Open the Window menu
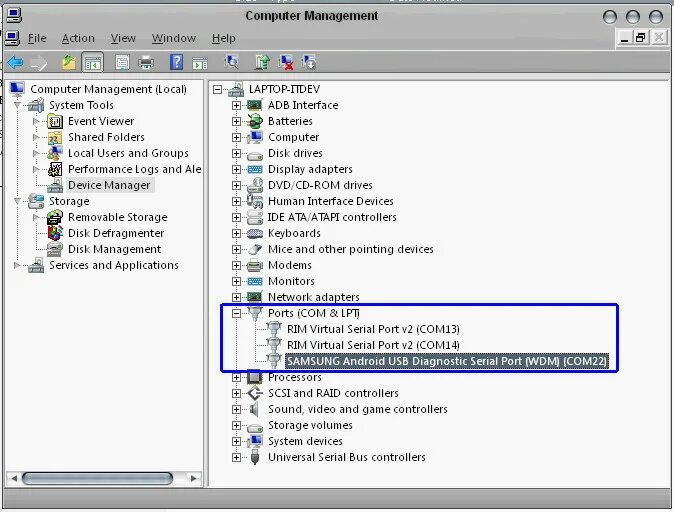This screenshot has width=674, height=512. (x=173, y=38)
